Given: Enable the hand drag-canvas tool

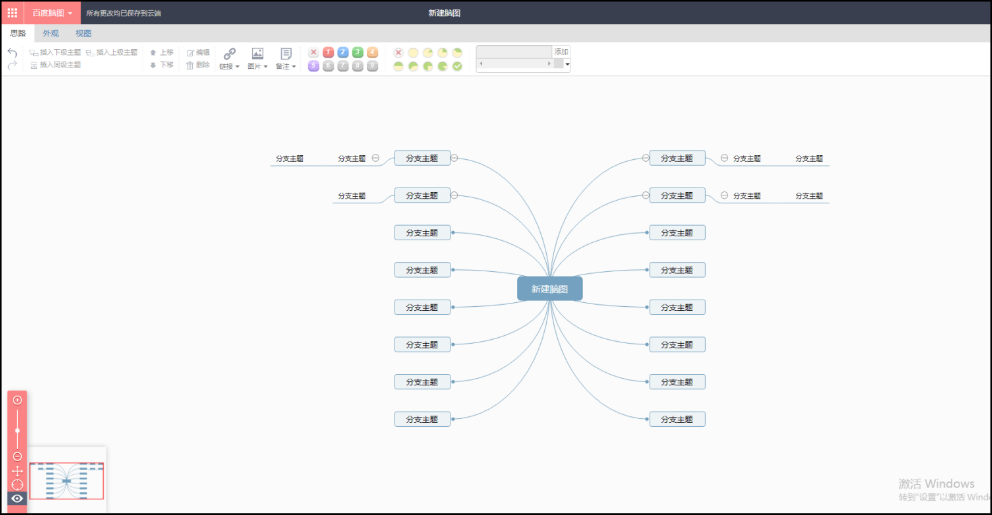Looking at the screenshot, I should pos(17,470).
